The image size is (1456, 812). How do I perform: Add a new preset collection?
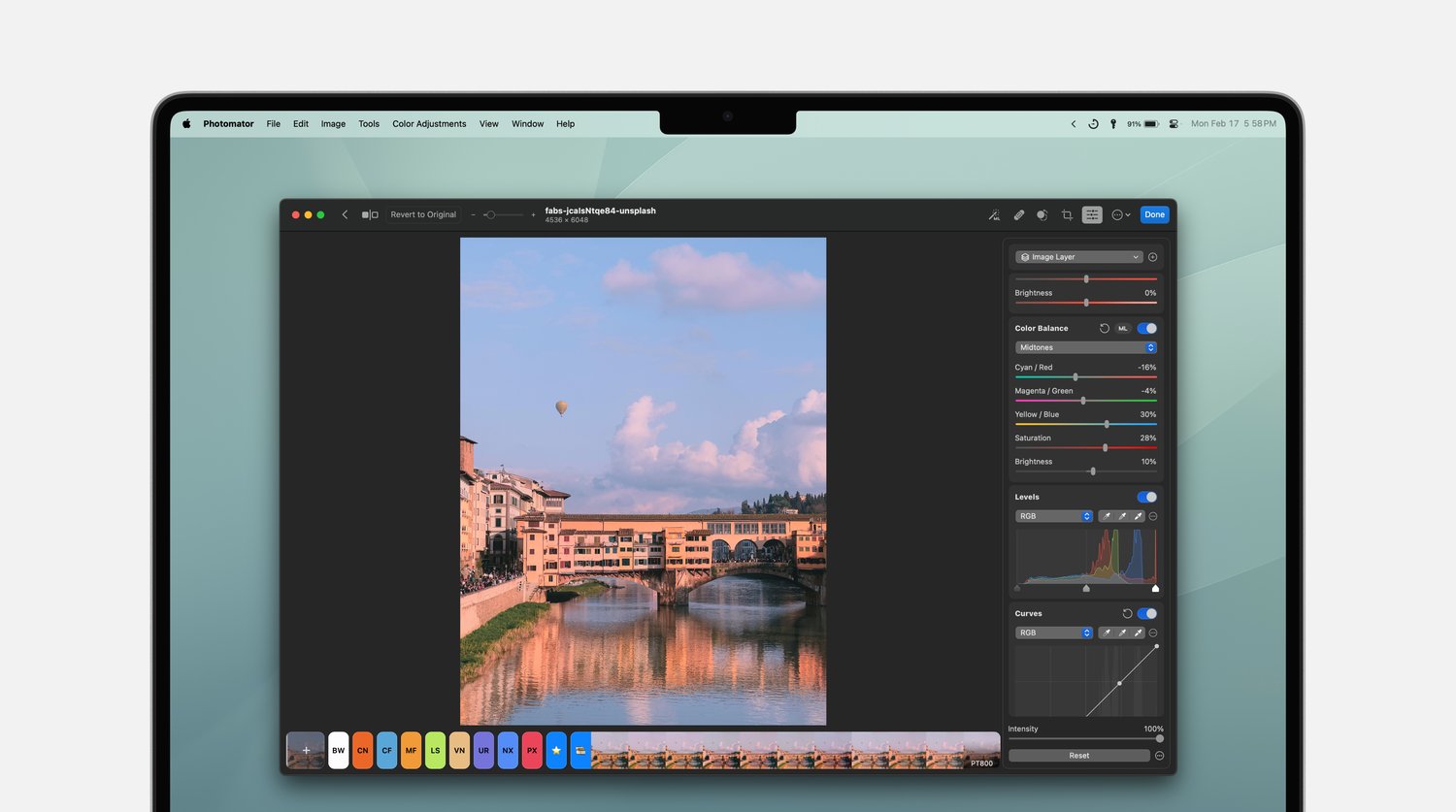306,751
